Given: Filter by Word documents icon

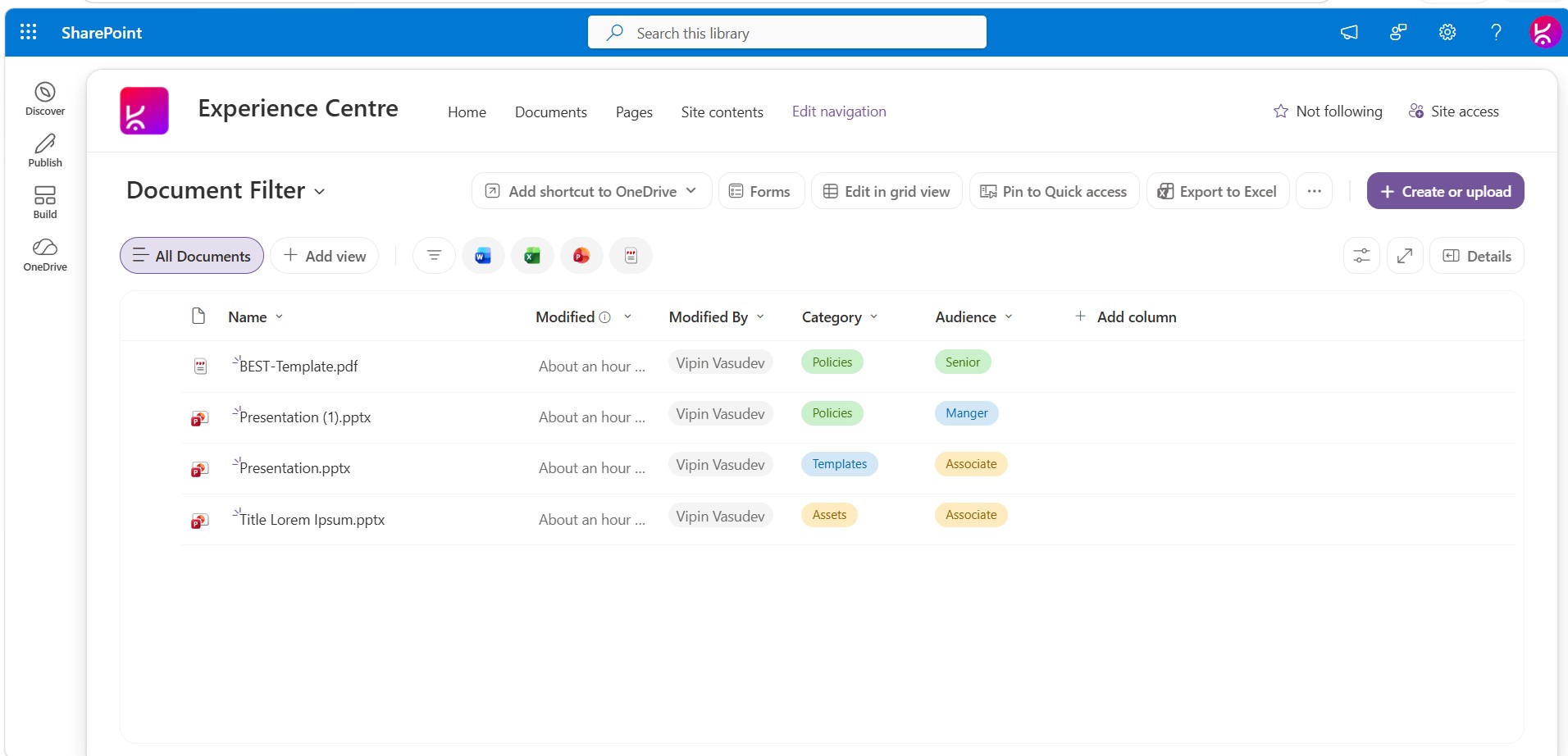Looking at the screenshot, I should 483,256.
